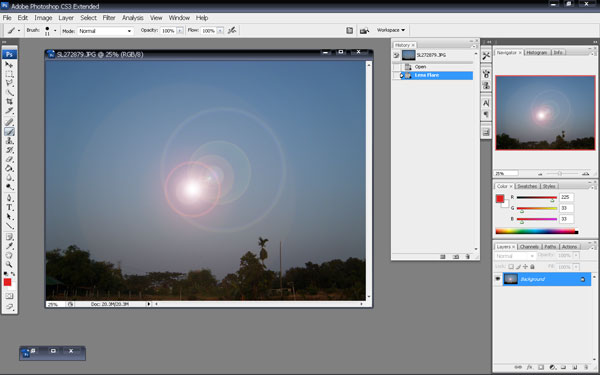The width and height of the screenshot is (600, 375).
Task: Open the Workspace dropdown
Action: [x=391, y=30]
